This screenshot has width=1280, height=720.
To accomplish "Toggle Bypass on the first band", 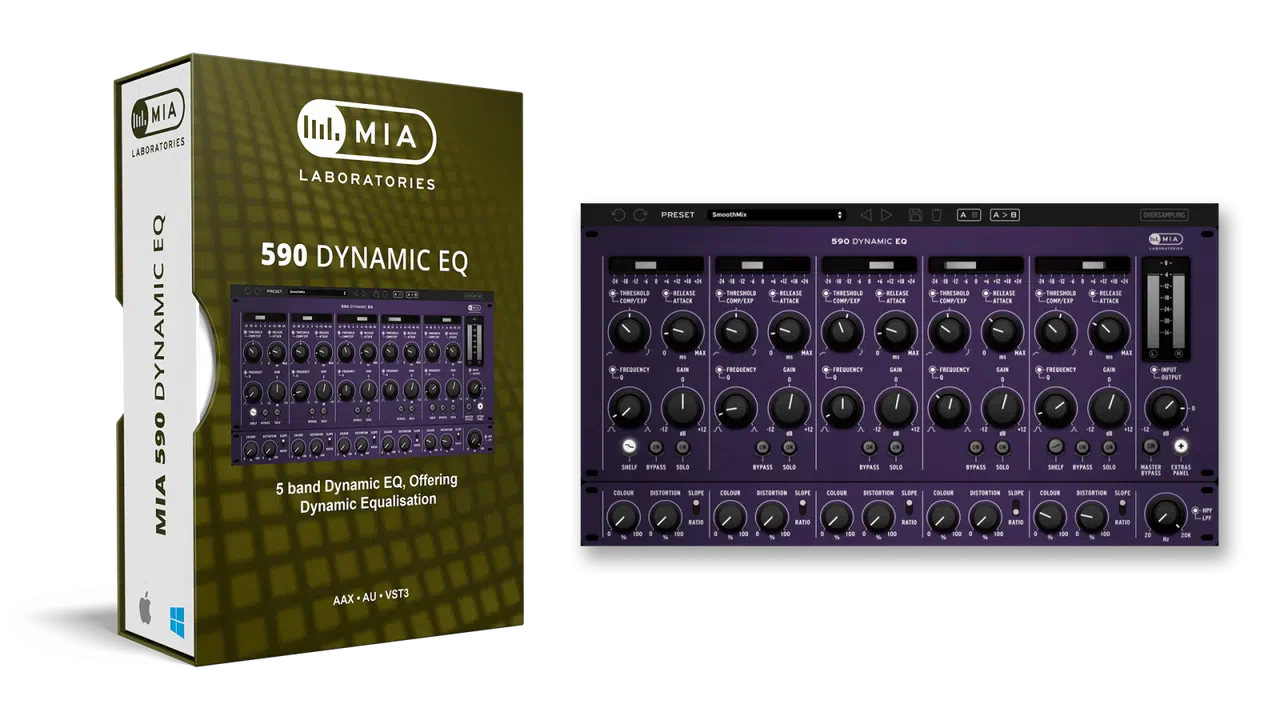I will [x=657, y=447].
